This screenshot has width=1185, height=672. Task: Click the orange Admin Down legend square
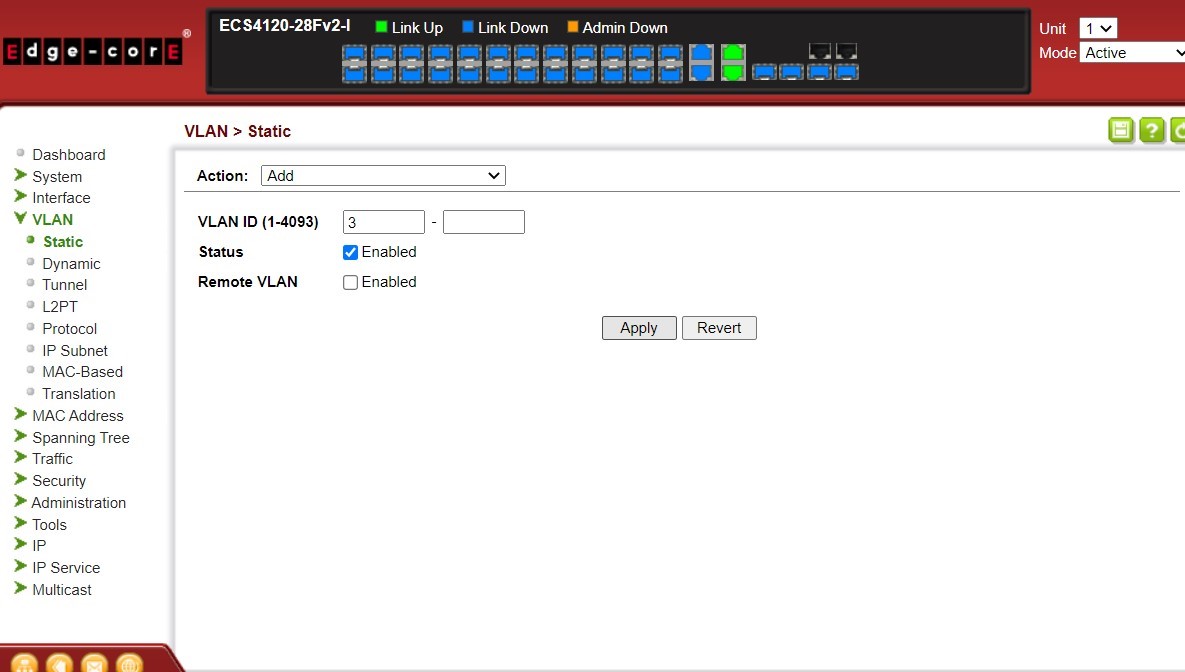tap(573, 27)
